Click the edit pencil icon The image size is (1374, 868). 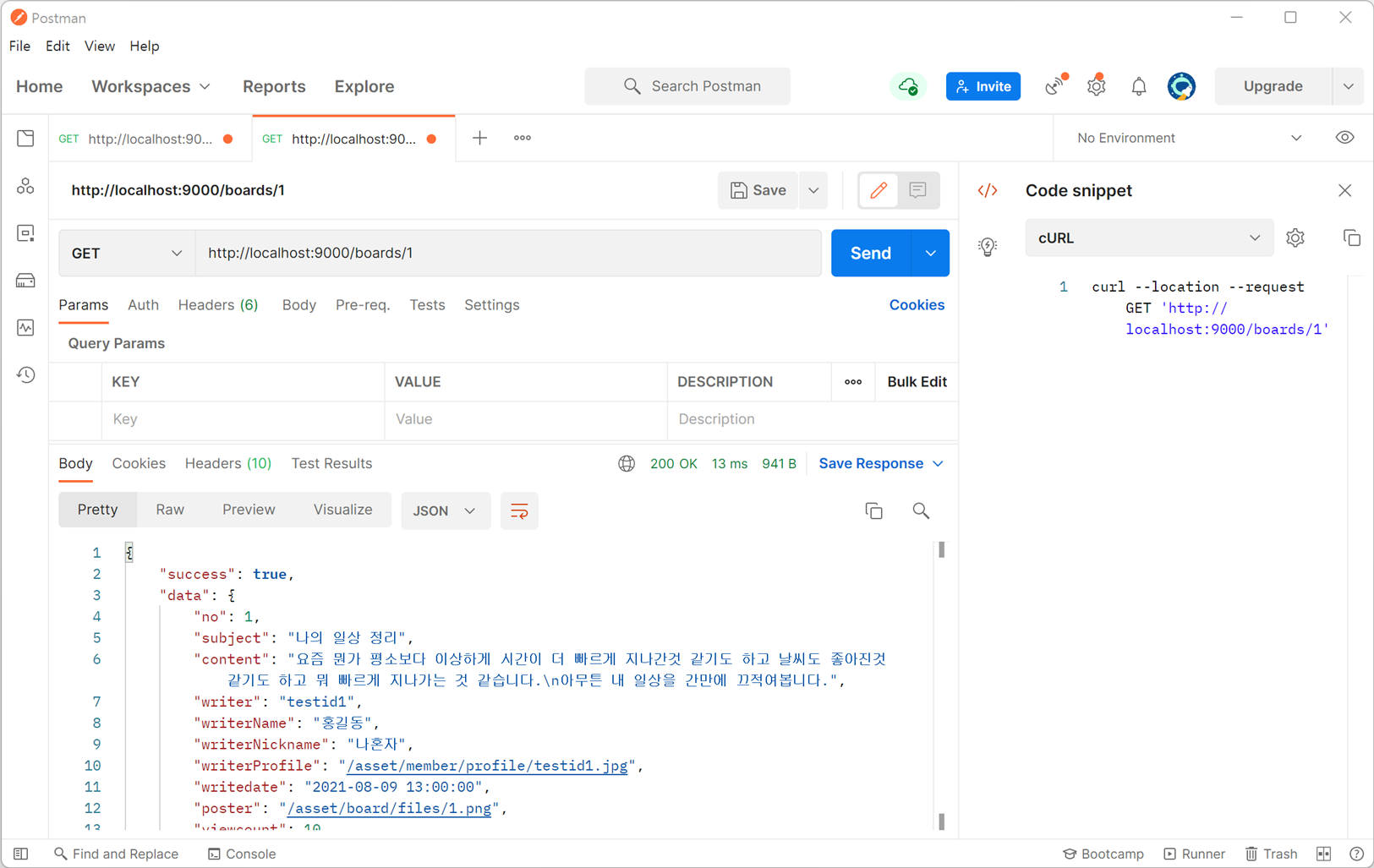pyautogui.click(x=879, y=190)
